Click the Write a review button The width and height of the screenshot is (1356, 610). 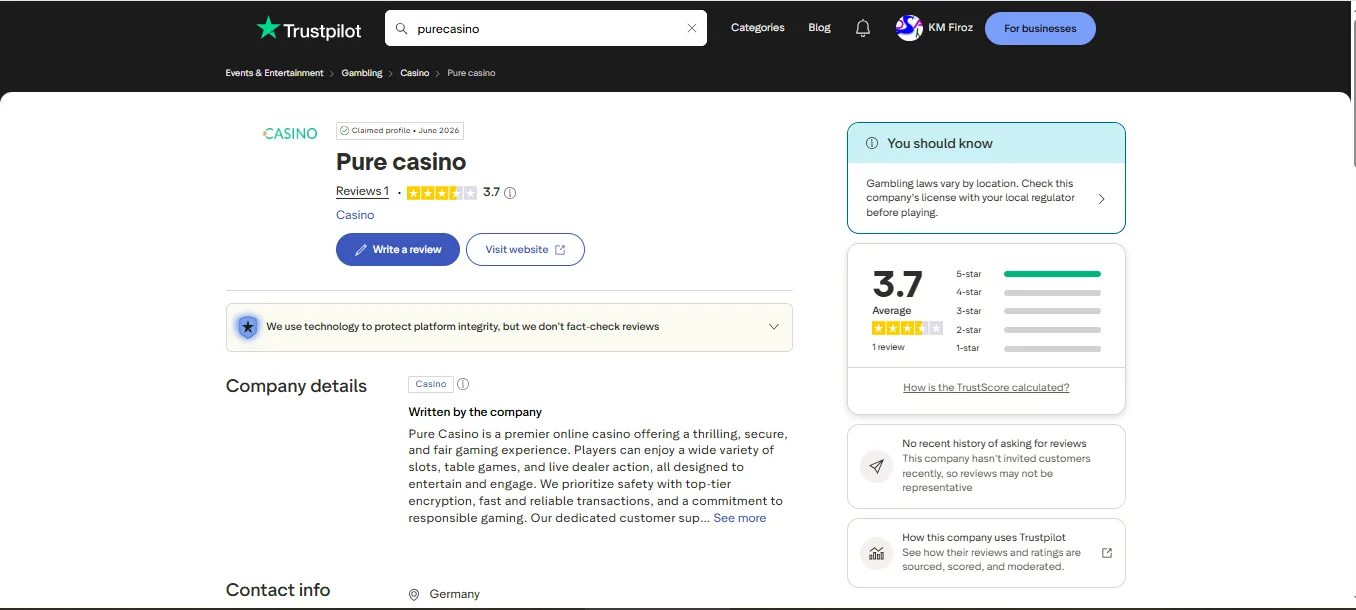398,250
